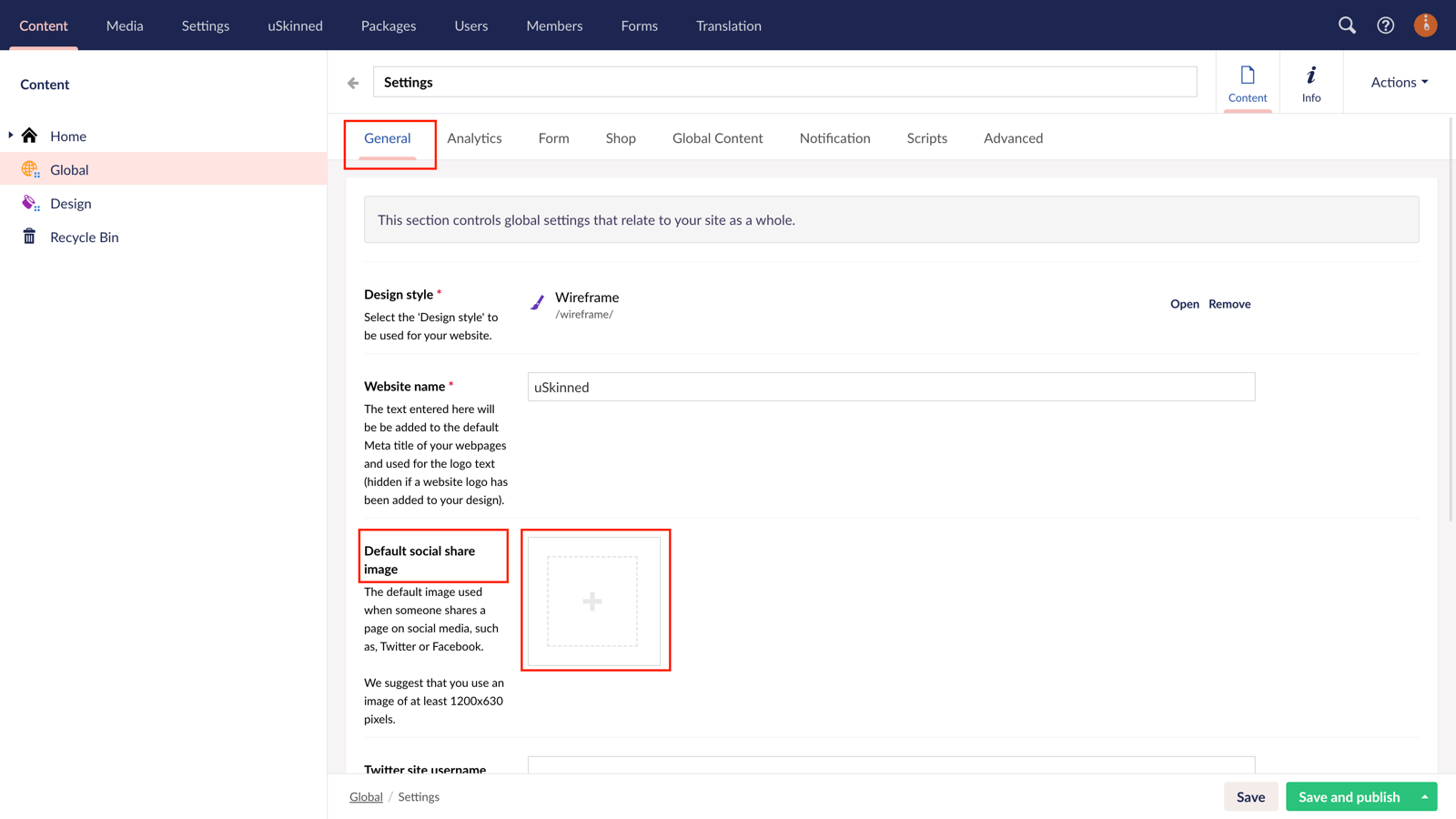Expand the Save and publish options arrow
Image resolution: width=1456 pixels, height=819 pixels.
1424,796
